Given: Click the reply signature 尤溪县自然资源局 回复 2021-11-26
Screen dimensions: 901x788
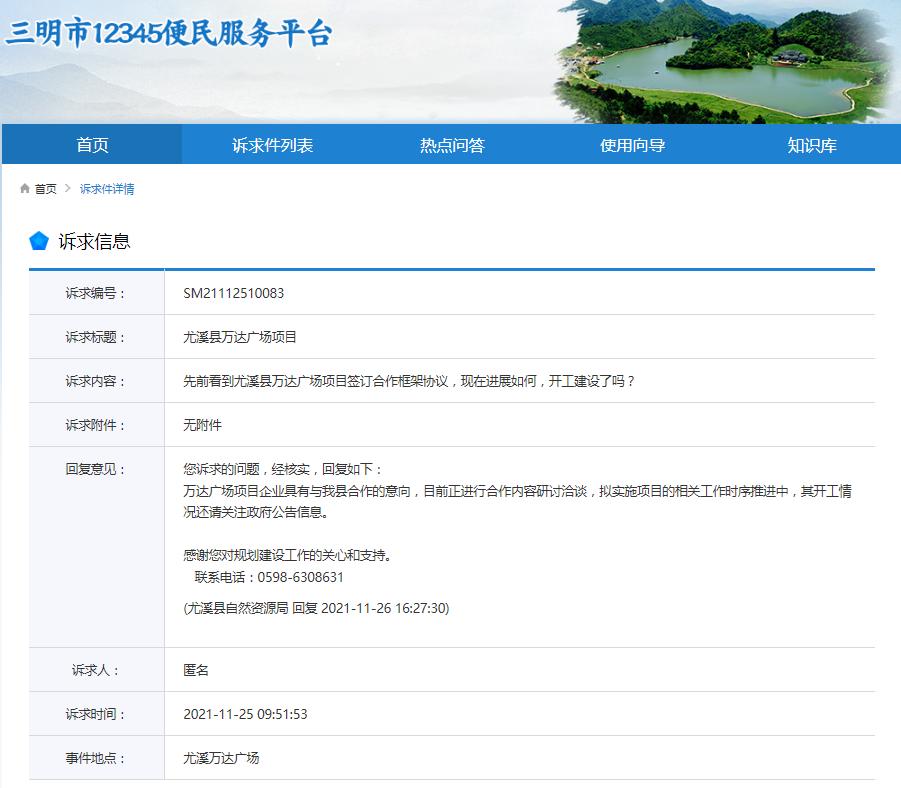Looking at the screenshot, I should tap(316, 608).
